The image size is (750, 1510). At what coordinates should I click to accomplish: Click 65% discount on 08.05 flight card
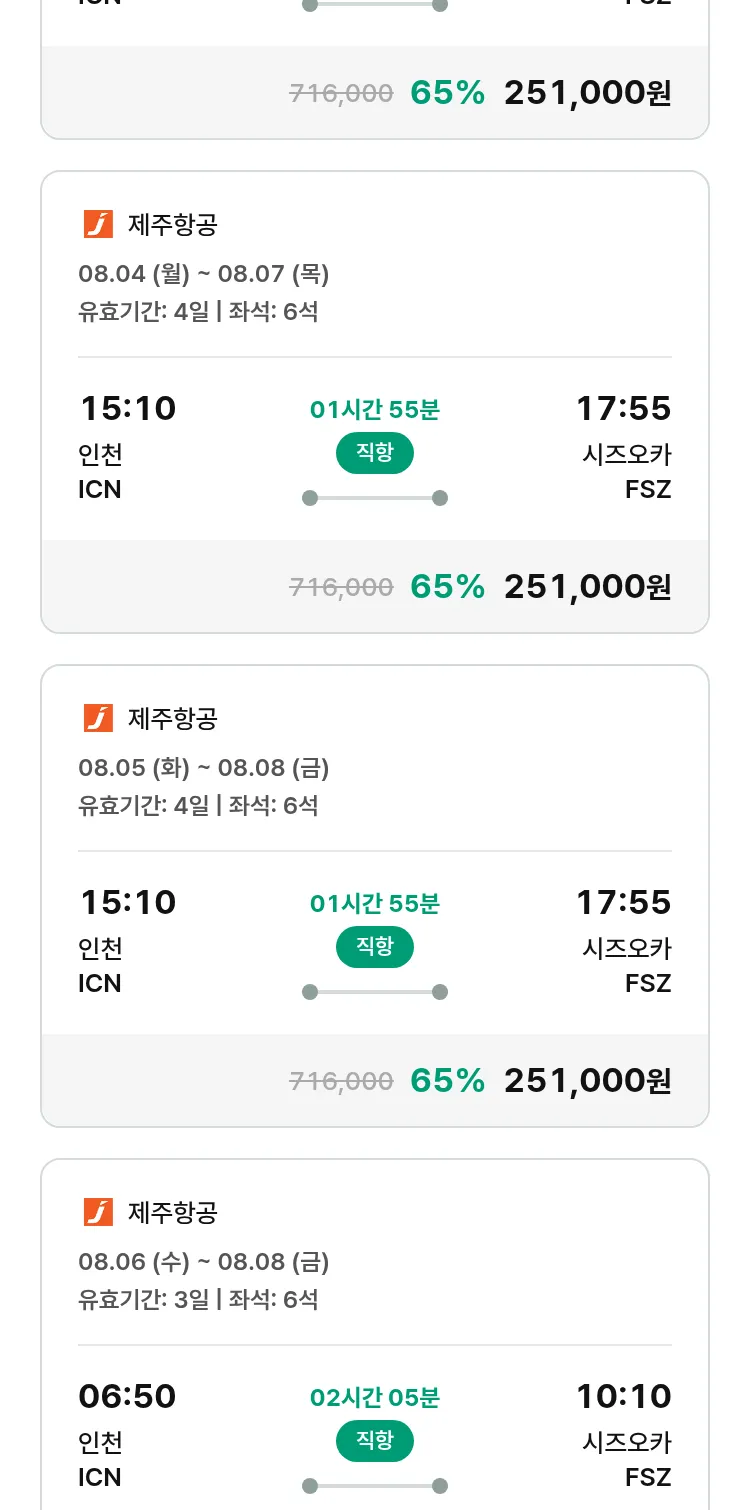pyautogui.click(x=447, y=1081)
